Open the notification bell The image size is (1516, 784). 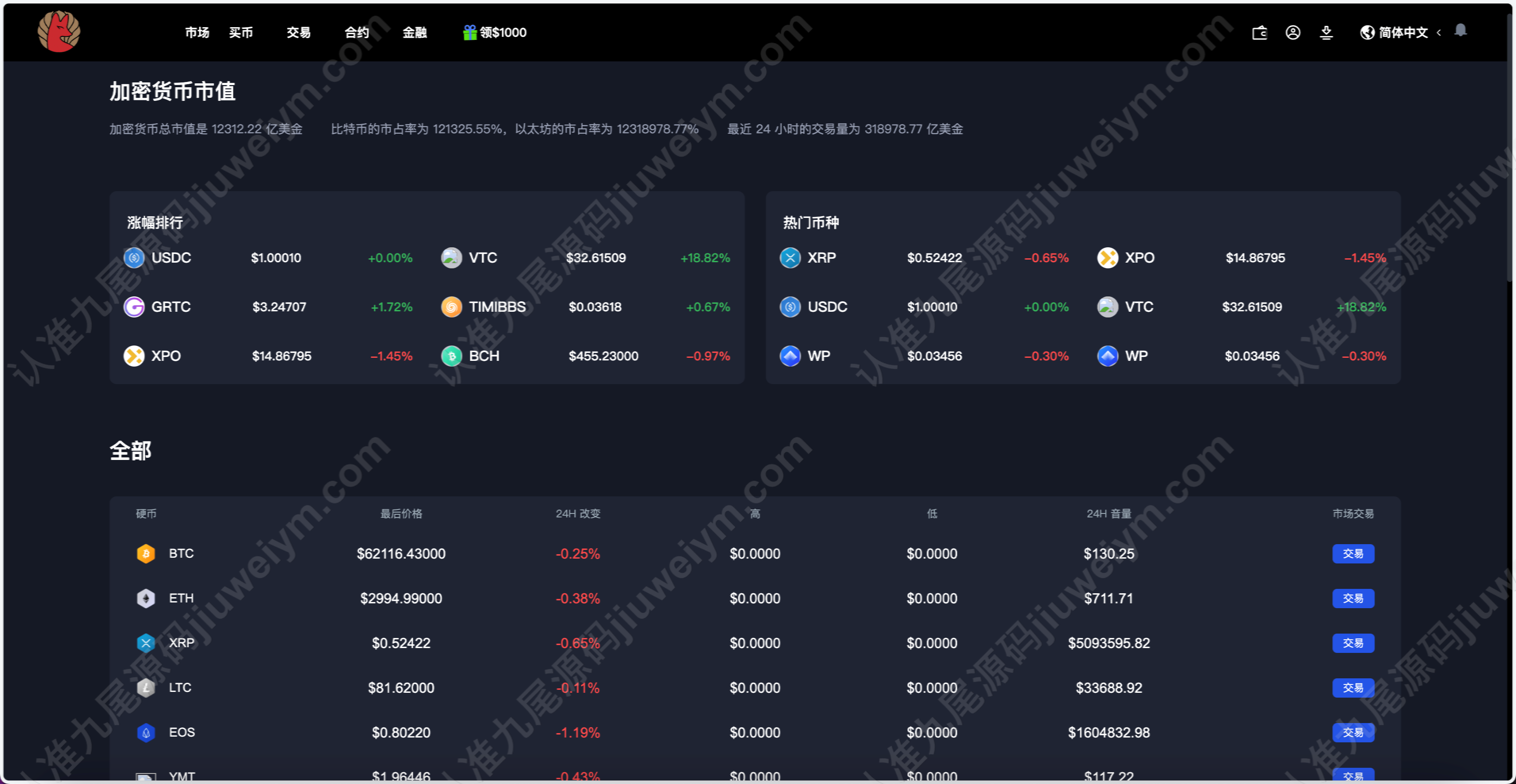(x=1461, y=30)
